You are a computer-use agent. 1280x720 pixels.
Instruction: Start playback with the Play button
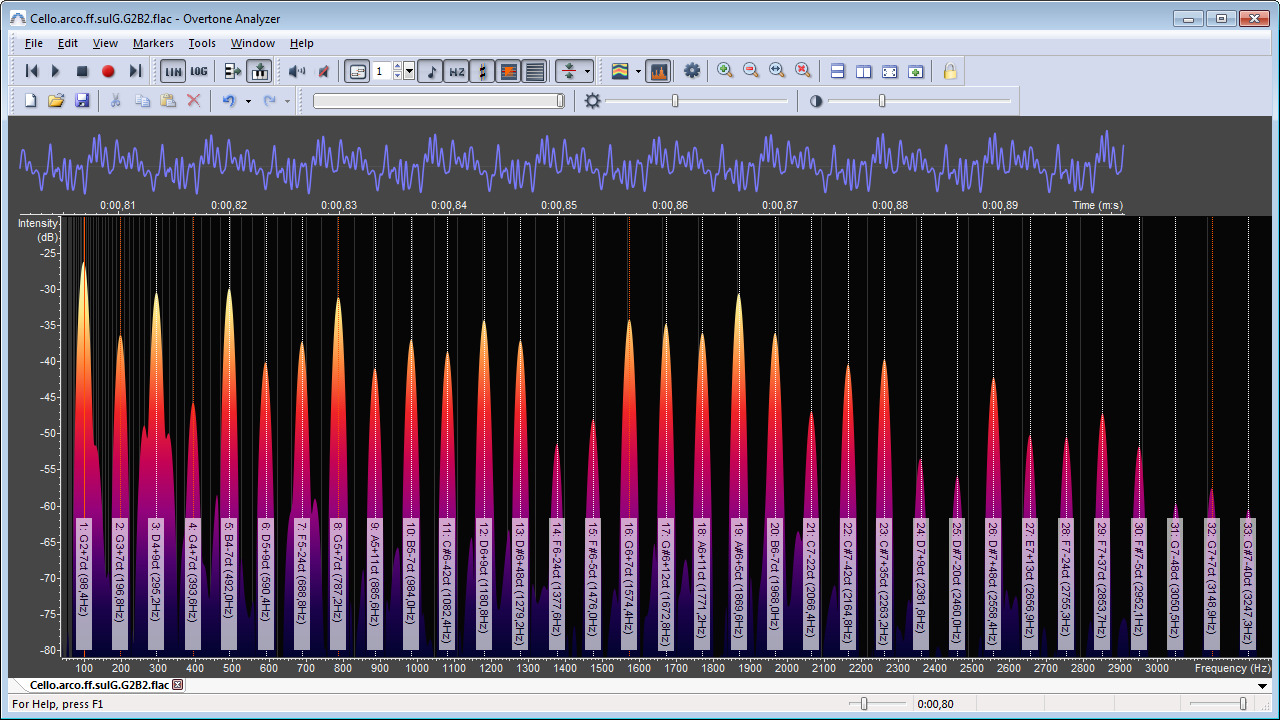(x=56, y=71)
